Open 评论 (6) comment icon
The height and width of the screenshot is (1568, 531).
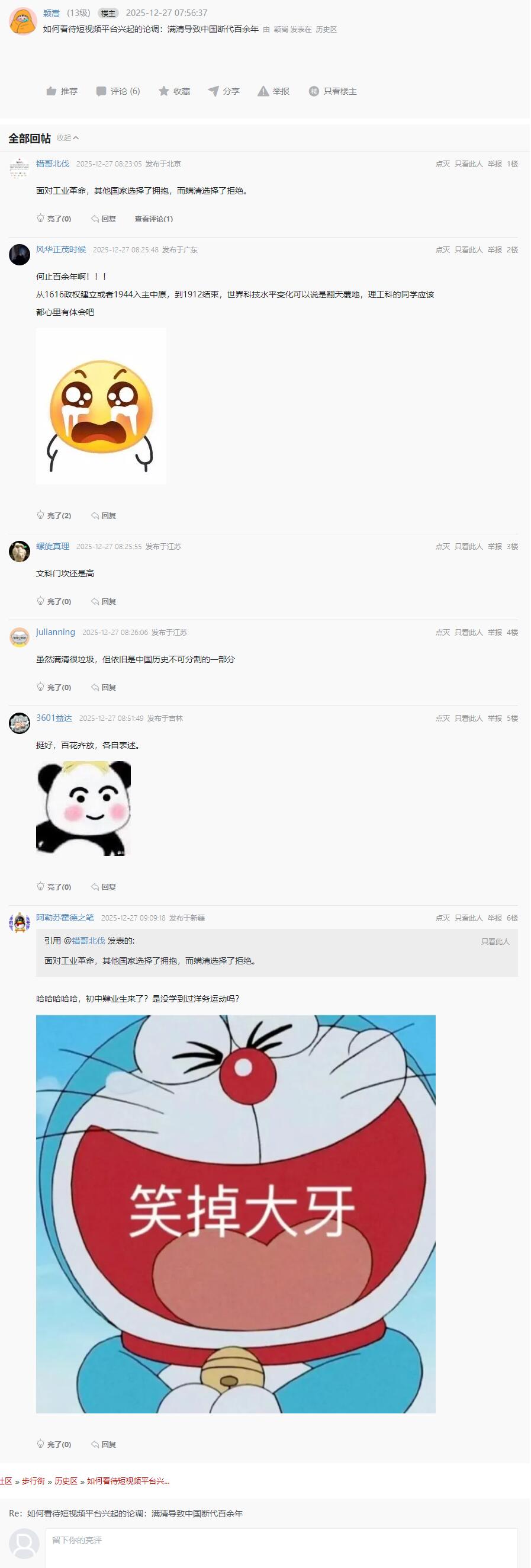coord(101,91)
